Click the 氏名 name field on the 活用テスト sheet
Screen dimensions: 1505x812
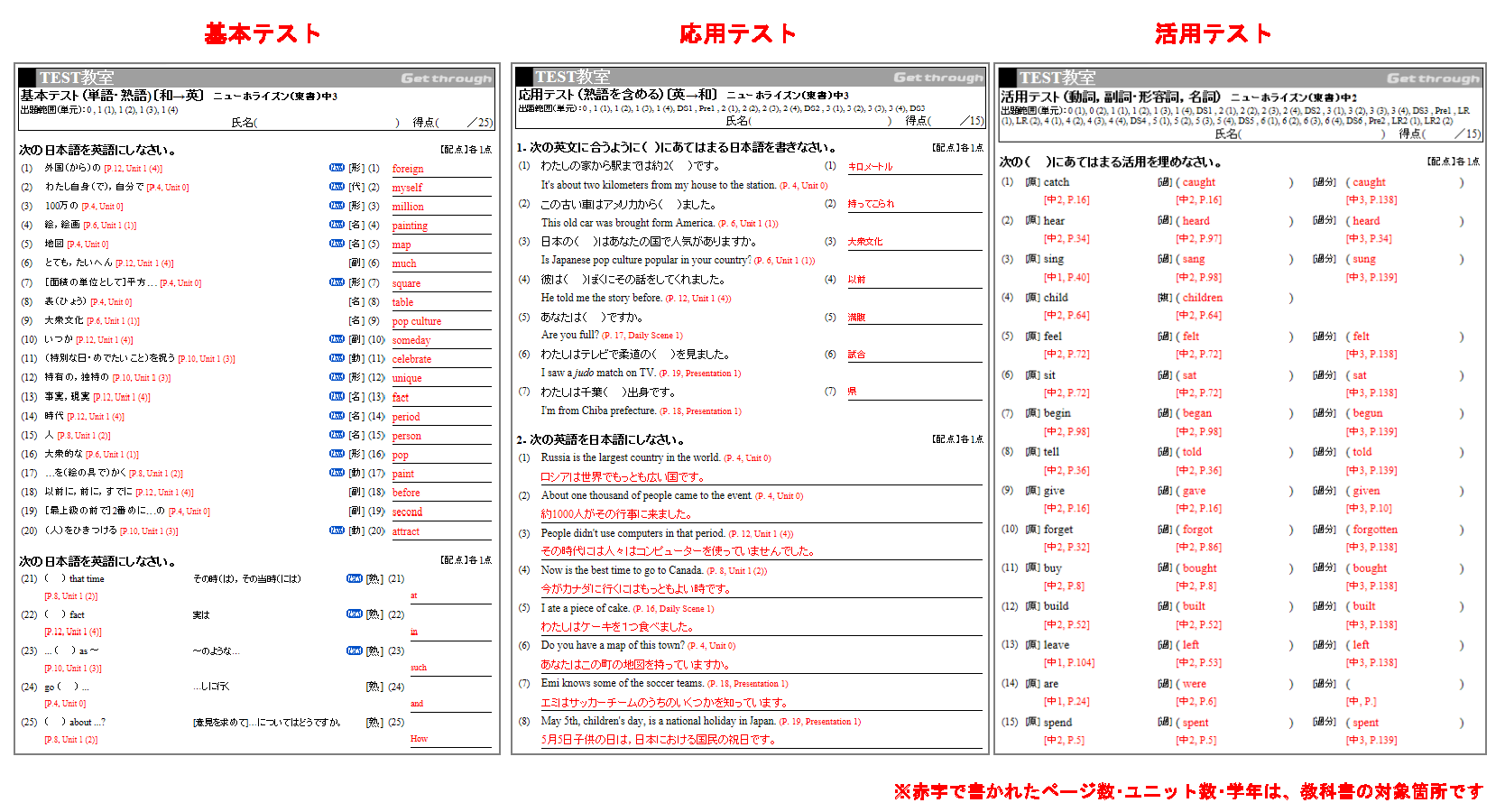click(1300, 134)
